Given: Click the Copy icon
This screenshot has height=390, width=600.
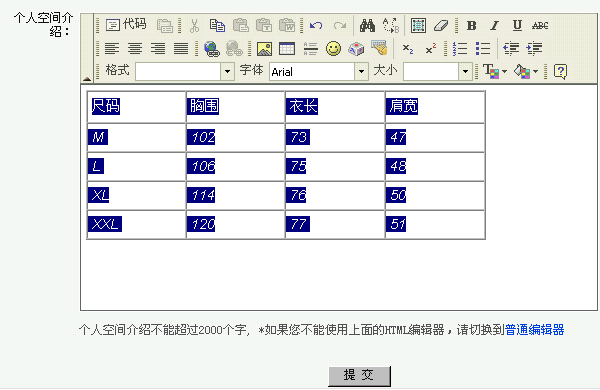Looking at the screenshot, I should pos(217,26).
